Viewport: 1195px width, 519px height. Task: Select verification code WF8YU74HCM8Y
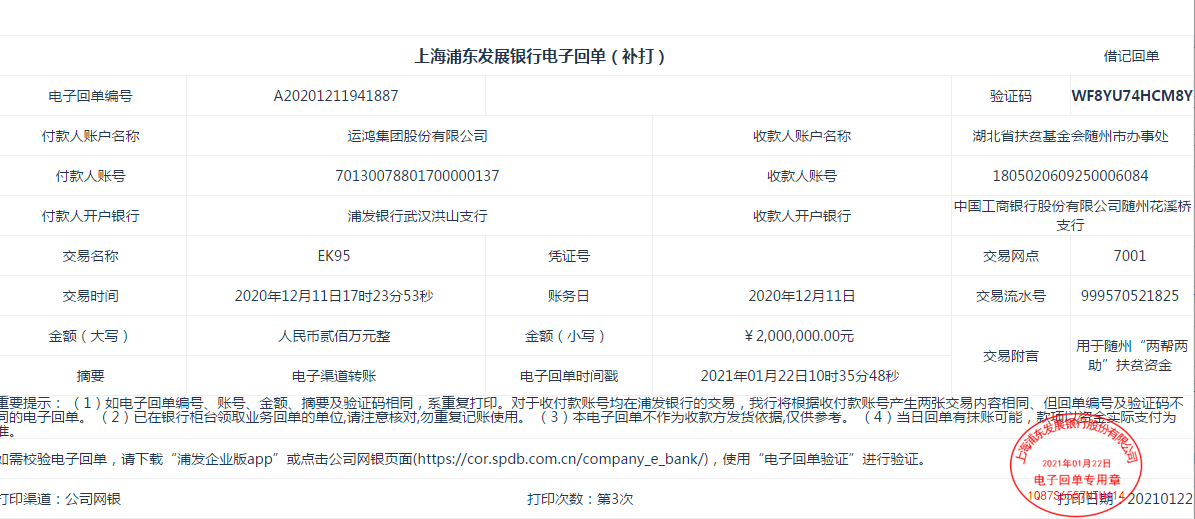point(1131,96)
